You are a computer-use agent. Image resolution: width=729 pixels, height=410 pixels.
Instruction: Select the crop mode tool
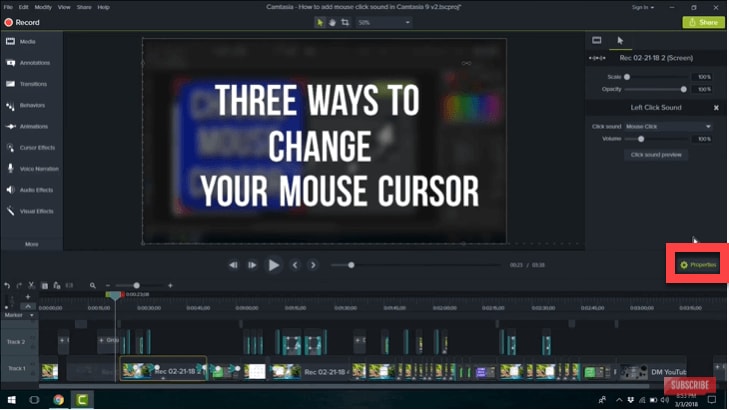[x=345, y=22]
